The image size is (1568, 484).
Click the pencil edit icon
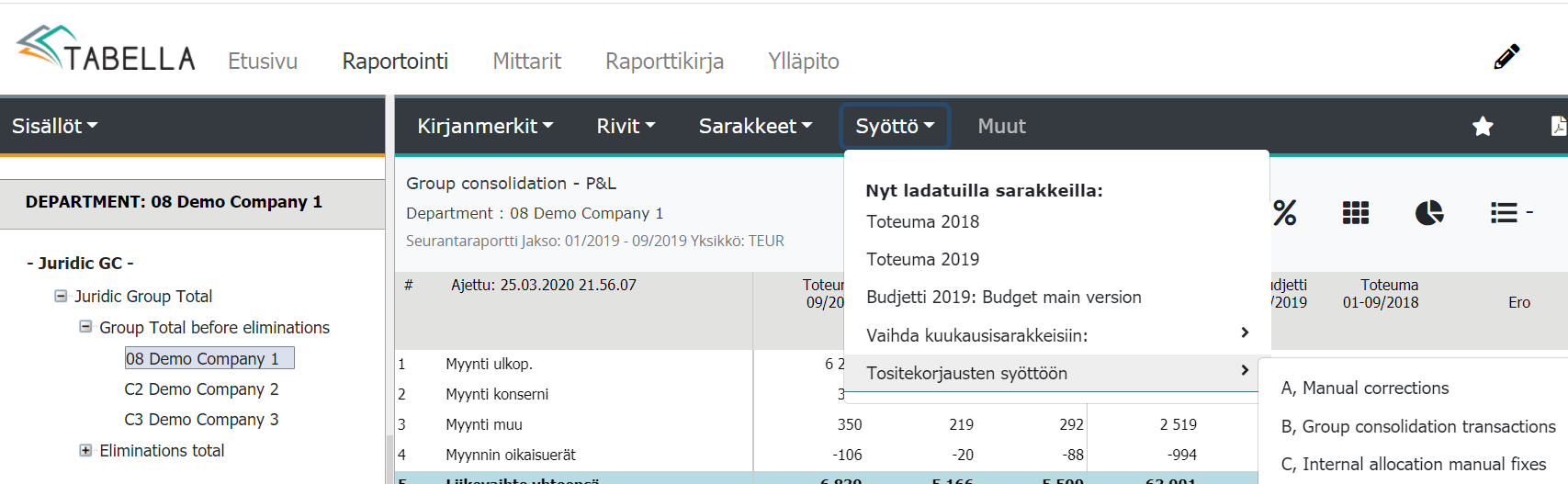point(1506,57)
